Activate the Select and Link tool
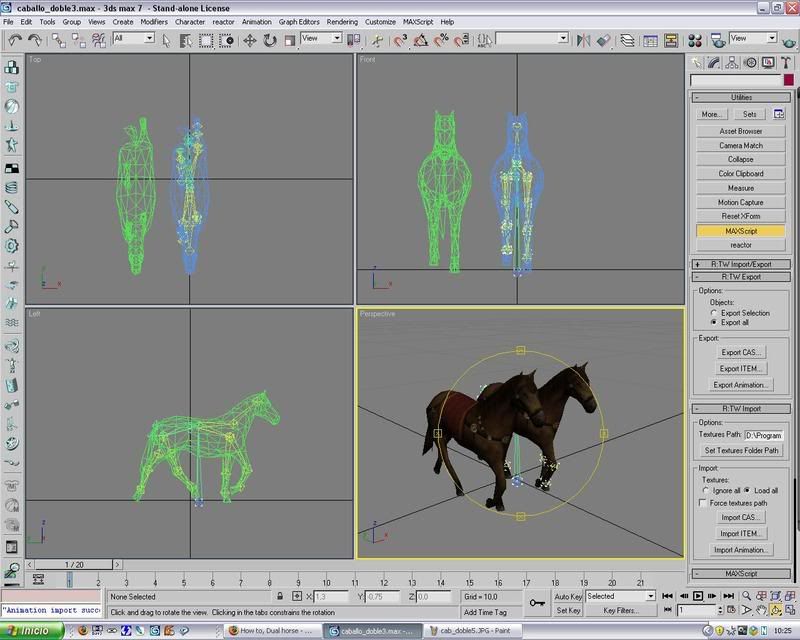800x640 pixels. 58,40
